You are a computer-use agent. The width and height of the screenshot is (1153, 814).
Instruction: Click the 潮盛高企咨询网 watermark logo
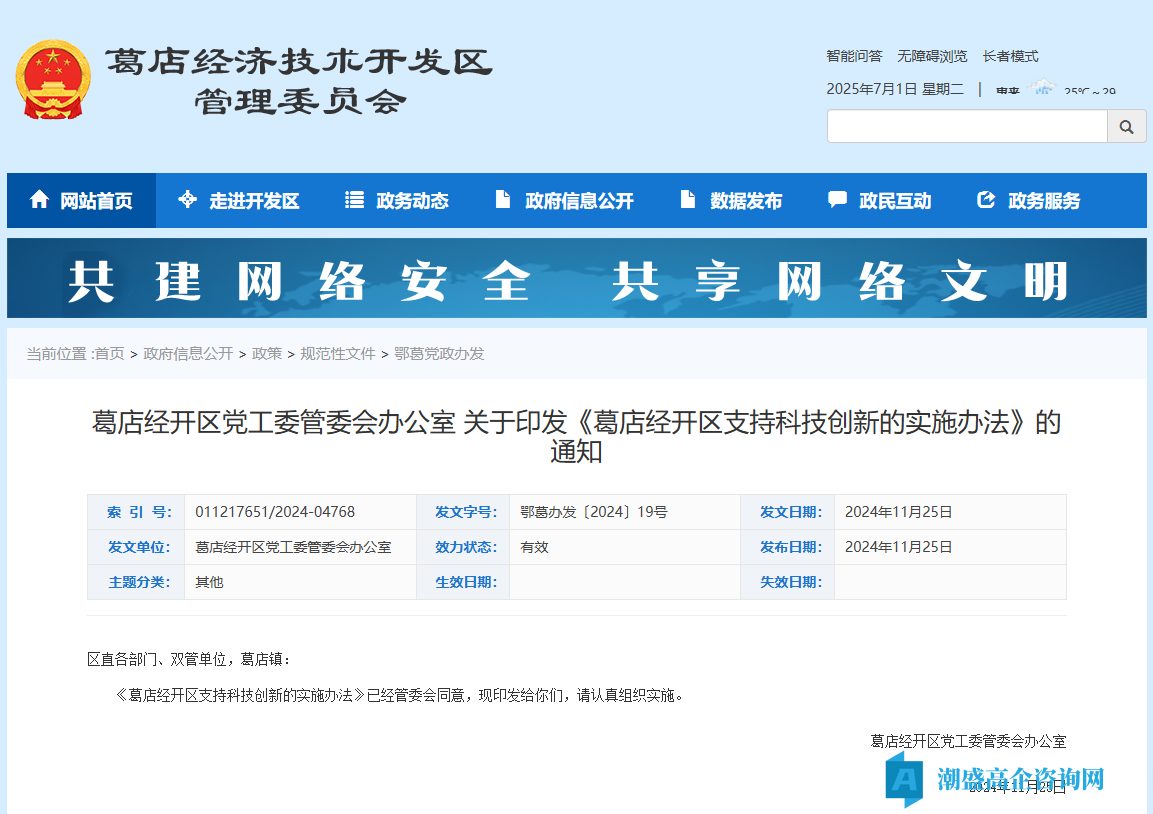[x=995, y=779]
